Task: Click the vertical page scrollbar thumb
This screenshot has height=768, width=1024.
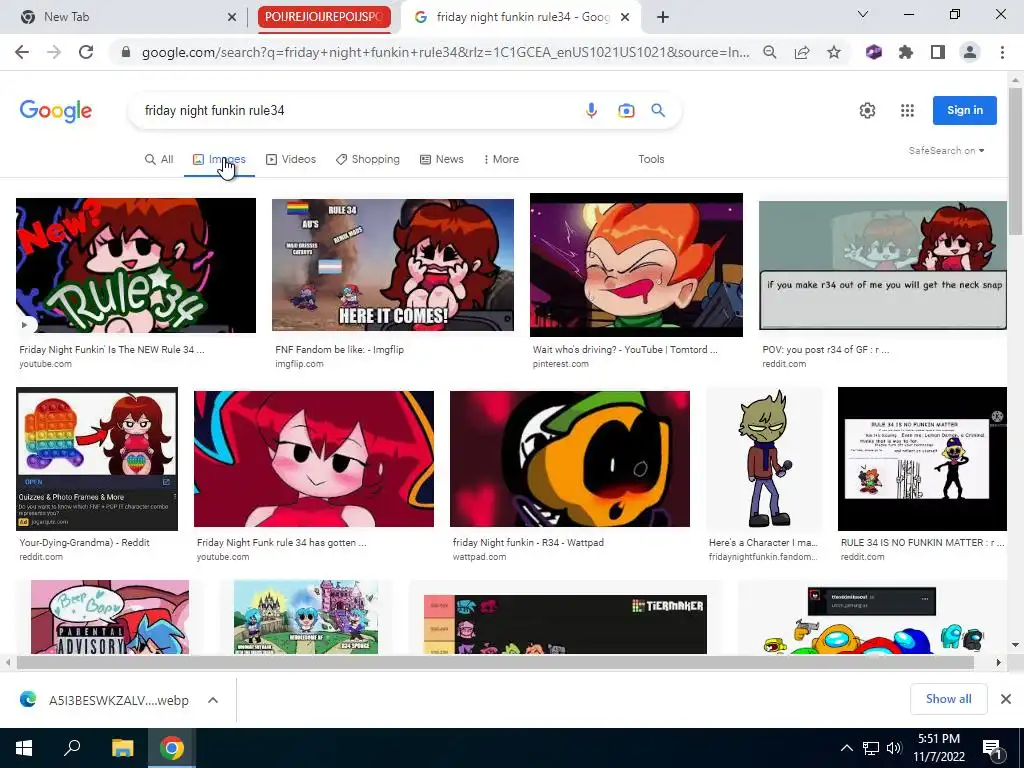Action: pyautogui.click(x=1015, y=160)
